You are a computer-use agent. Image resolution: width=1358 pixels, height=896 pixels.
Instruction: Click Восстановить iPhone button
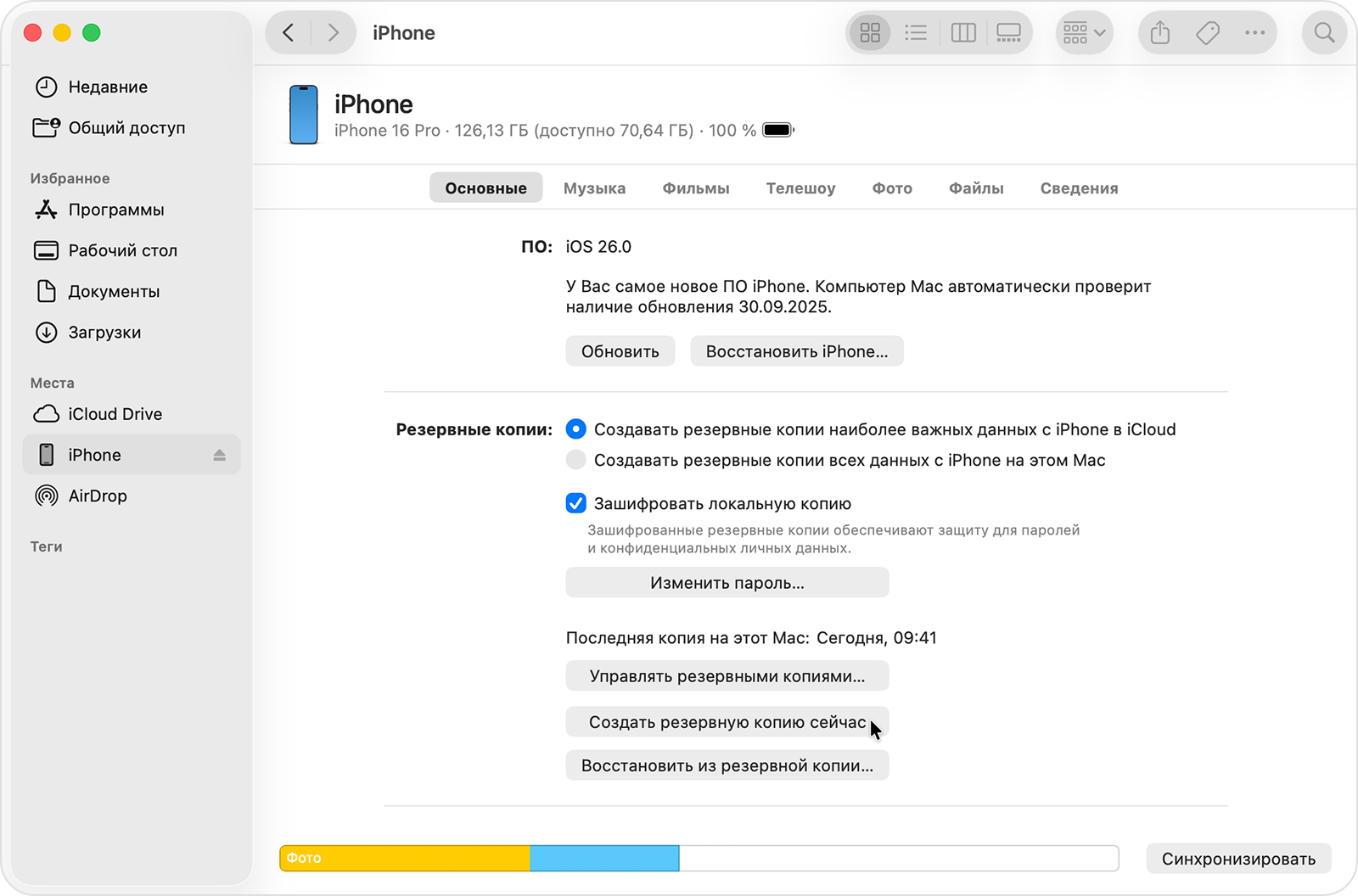[x=796, y=351]
